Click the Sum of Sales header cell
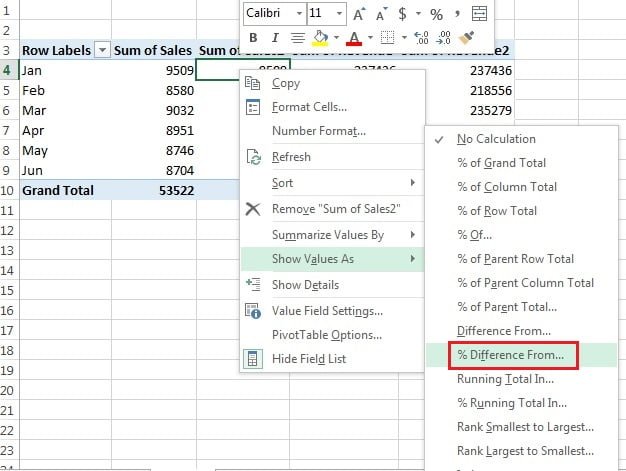This screenshot has width=626, height=471. pos(154,50)
